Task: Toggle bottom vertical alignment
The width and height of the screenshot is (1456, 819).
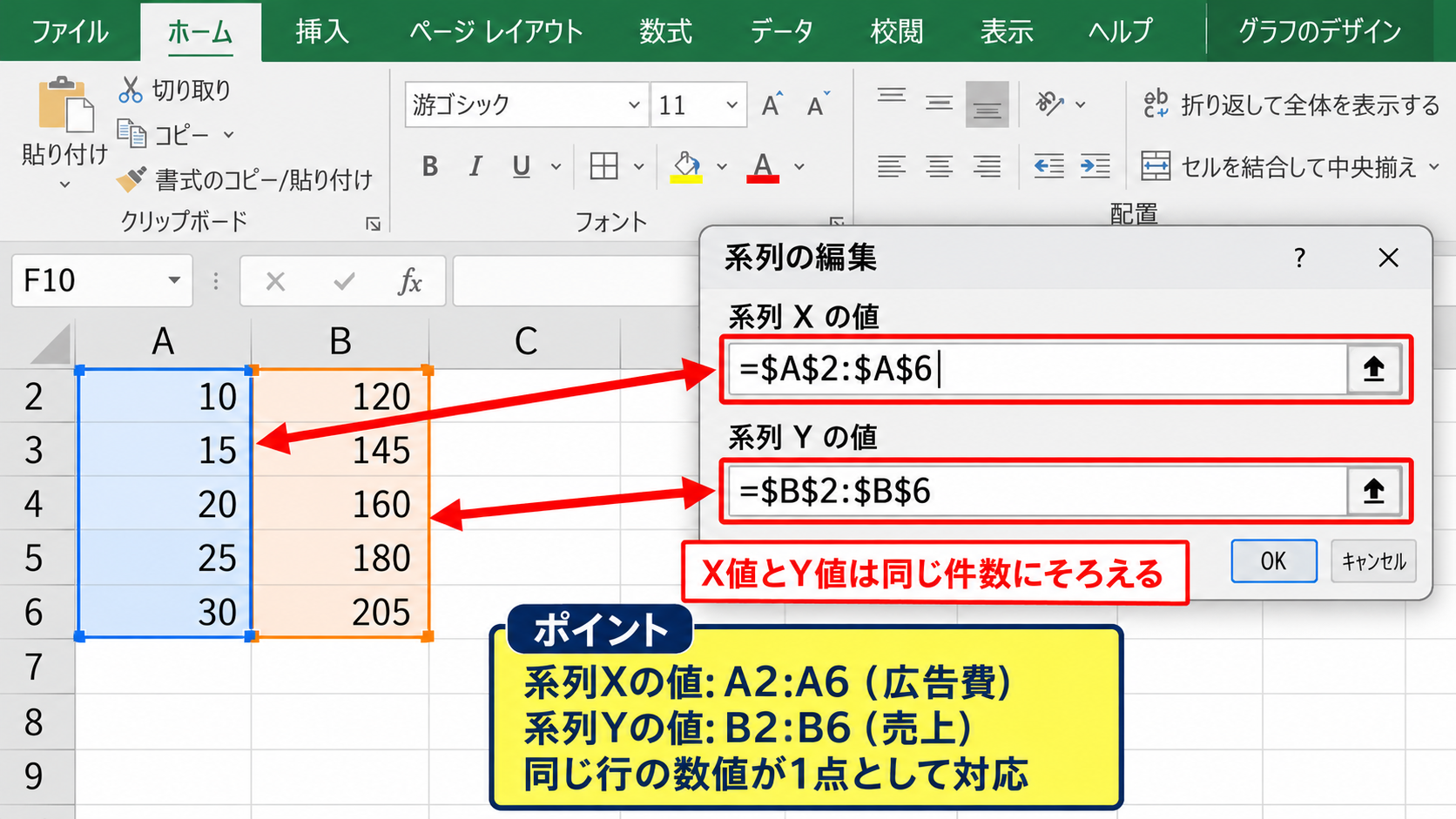Action: 987,104
